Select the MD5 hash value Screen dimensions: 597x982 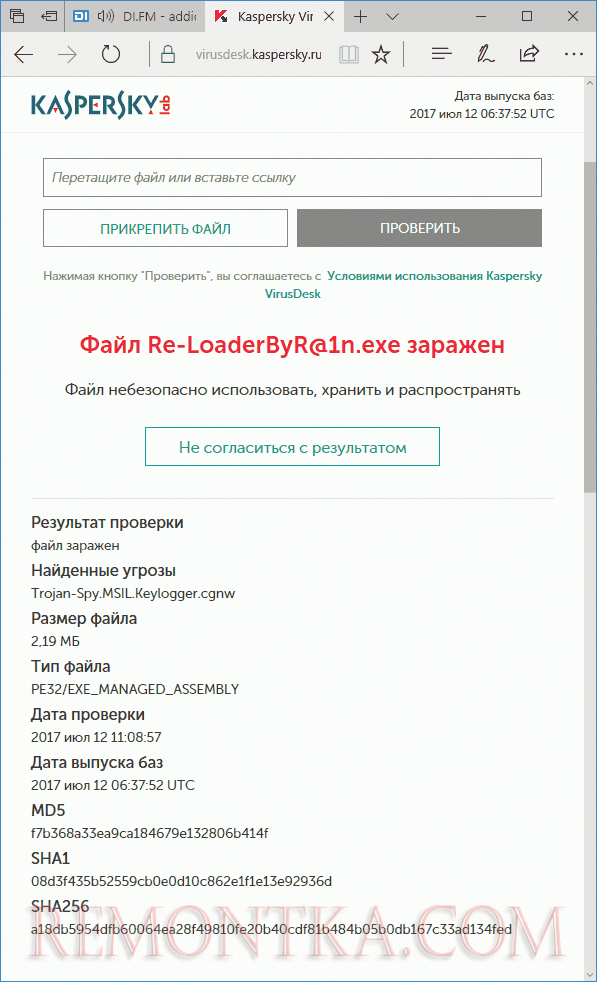(150, 834)
